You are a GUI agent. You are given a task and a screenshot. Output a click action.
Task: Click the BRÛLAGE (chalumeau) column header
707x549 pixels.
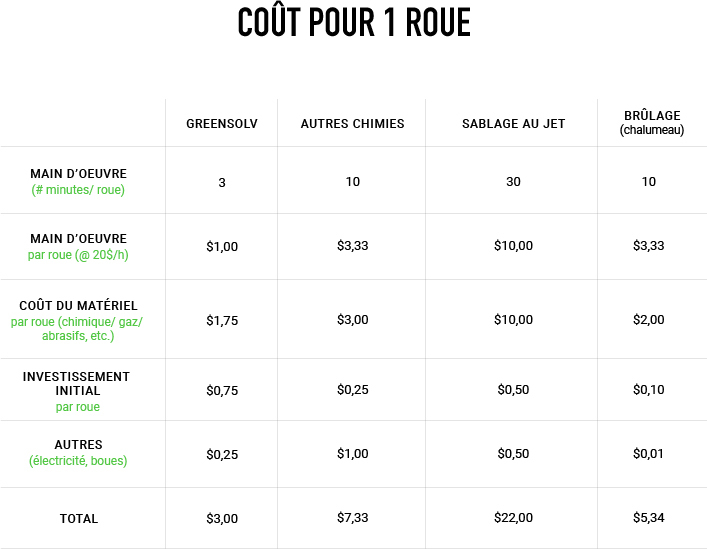click(651, 123)
